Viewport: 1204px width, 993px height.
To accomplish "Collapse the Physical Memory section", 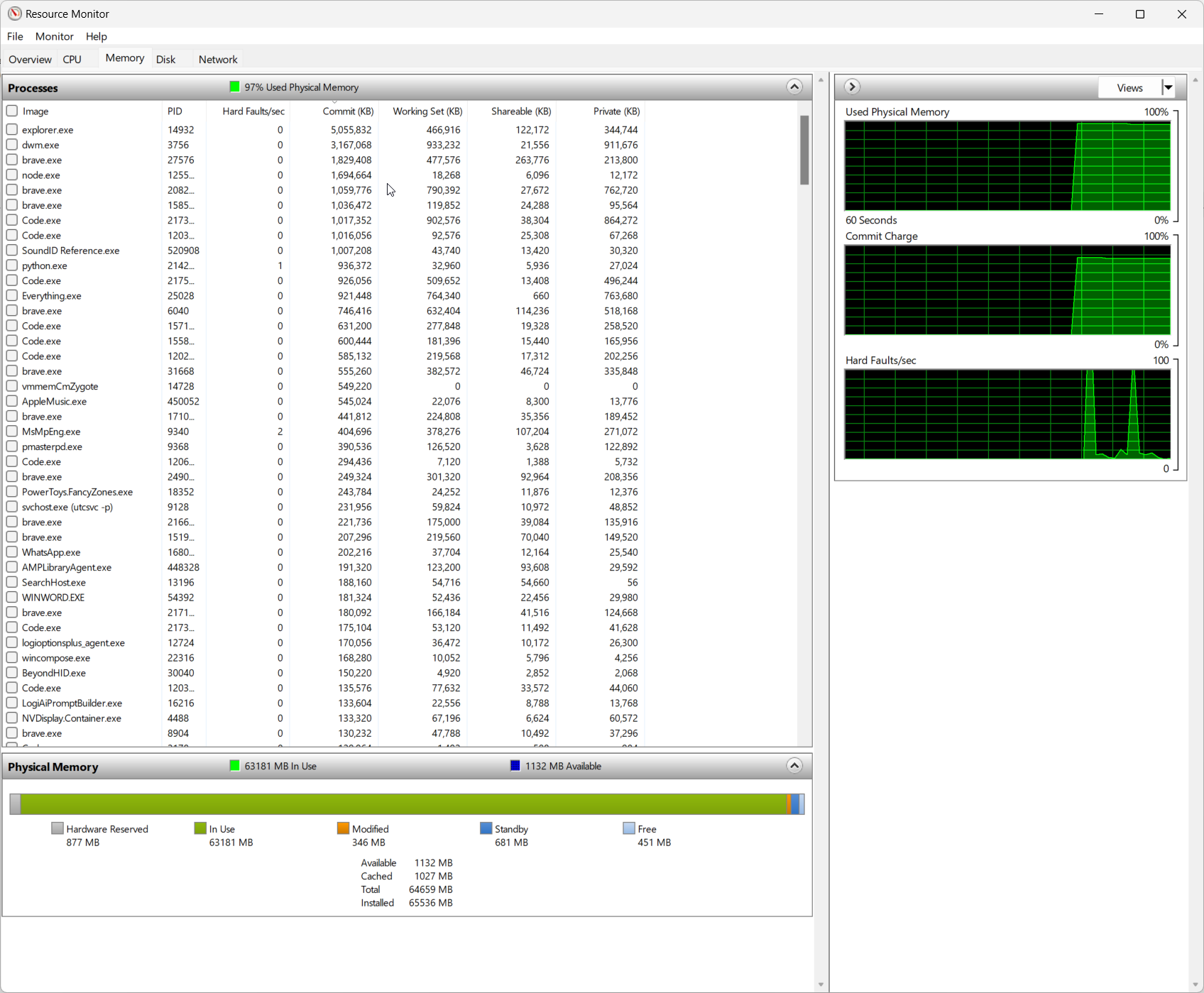I will click(794, 766).
